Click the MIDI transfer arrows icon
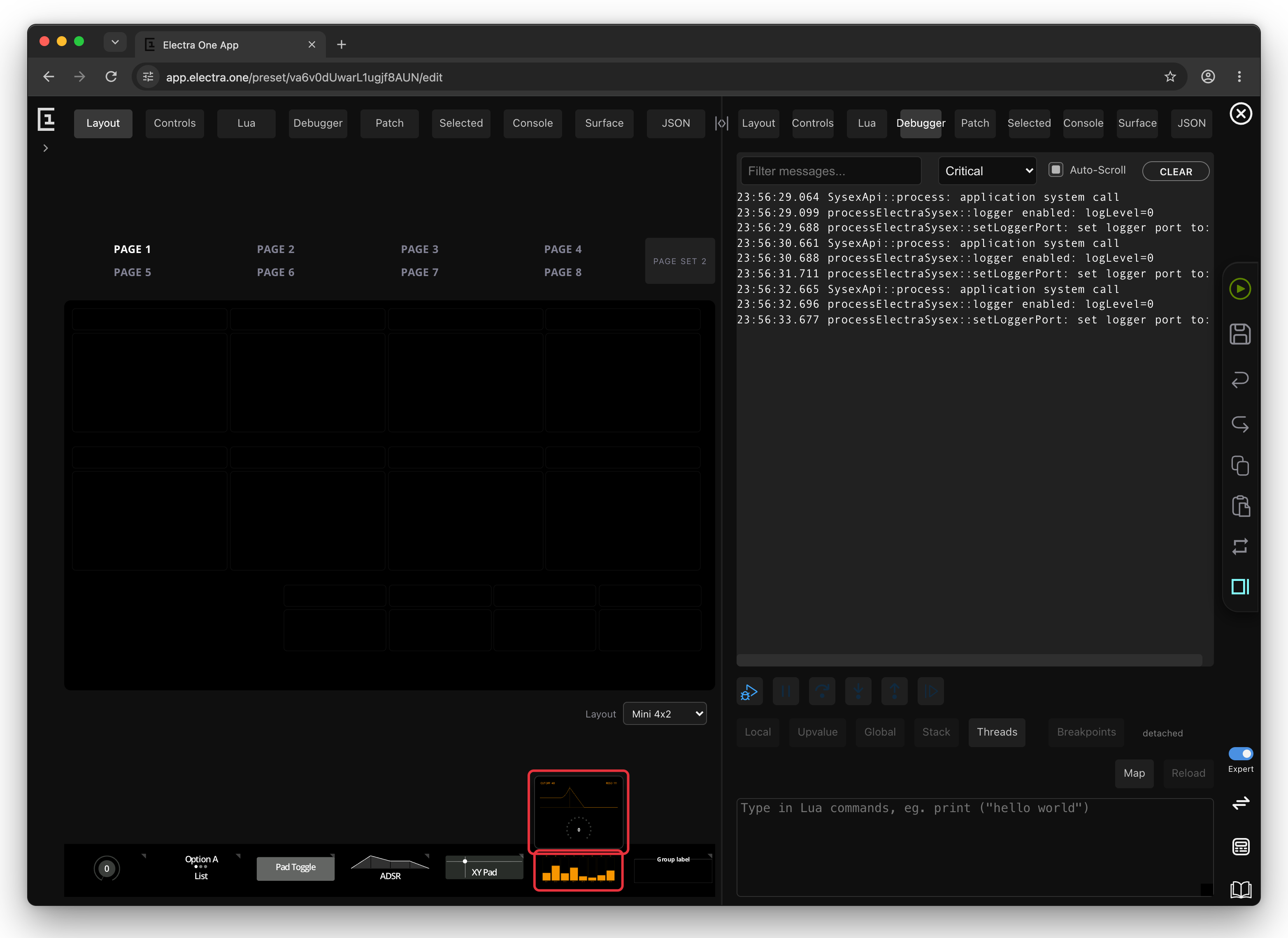The height and width of the screenshot is (938, 1288). point(1240,802)
